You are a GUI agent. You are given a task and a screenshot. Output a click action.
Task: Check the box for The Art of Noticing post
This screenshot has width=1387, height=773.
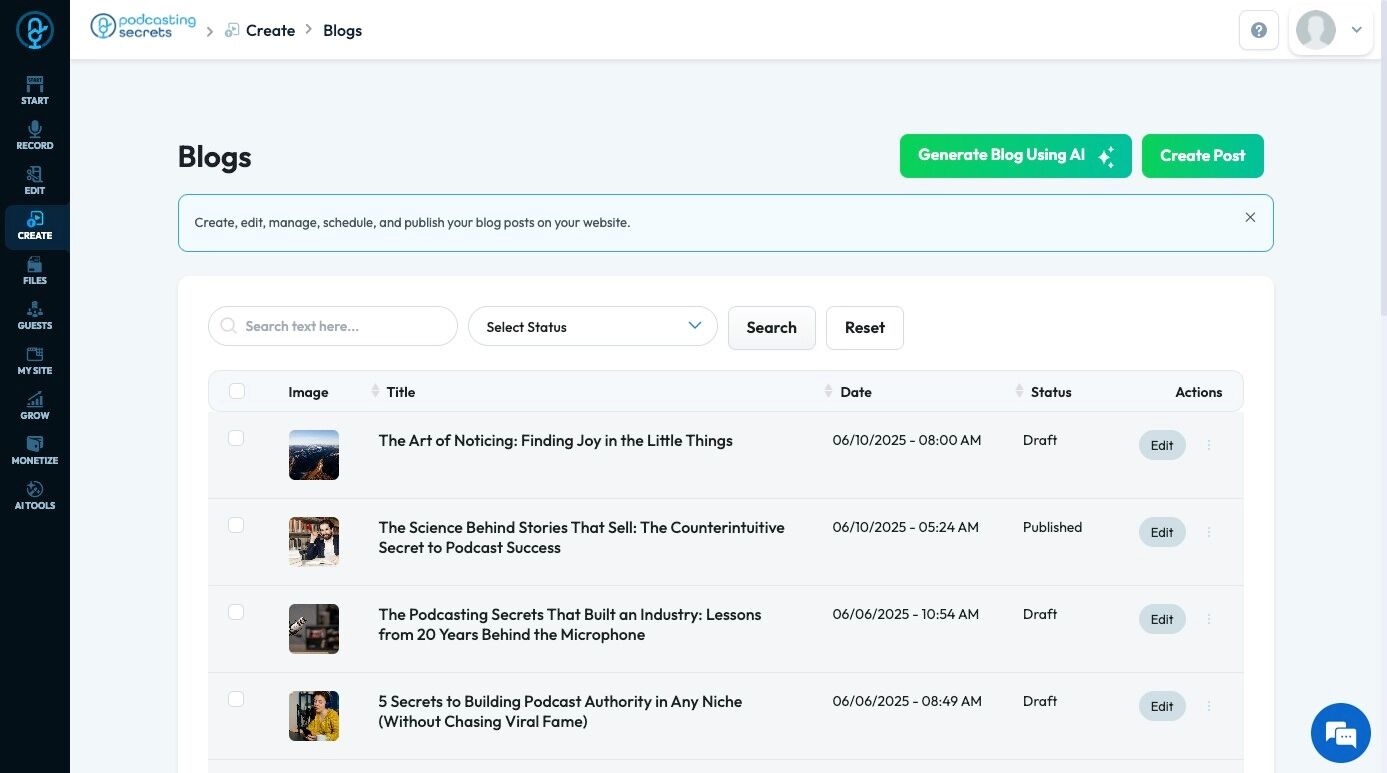coord(236,438)
